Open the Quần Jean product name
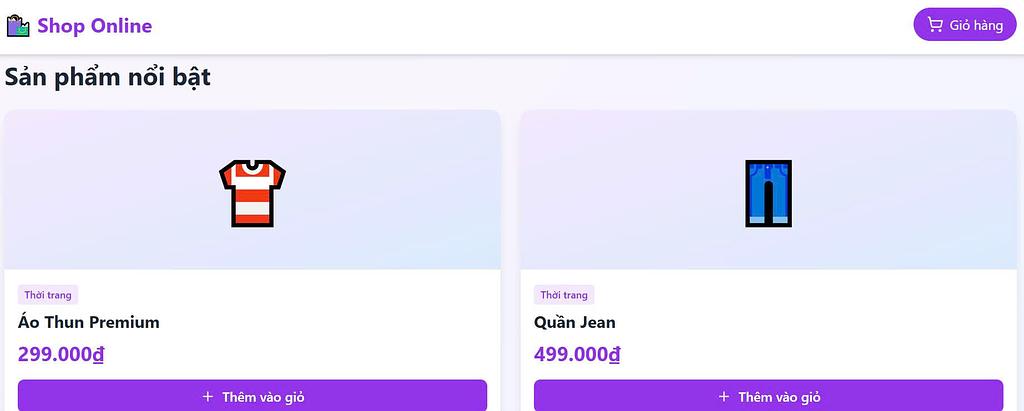The width and height of the screenshot is (1024, 411). (x=575, y=322)
